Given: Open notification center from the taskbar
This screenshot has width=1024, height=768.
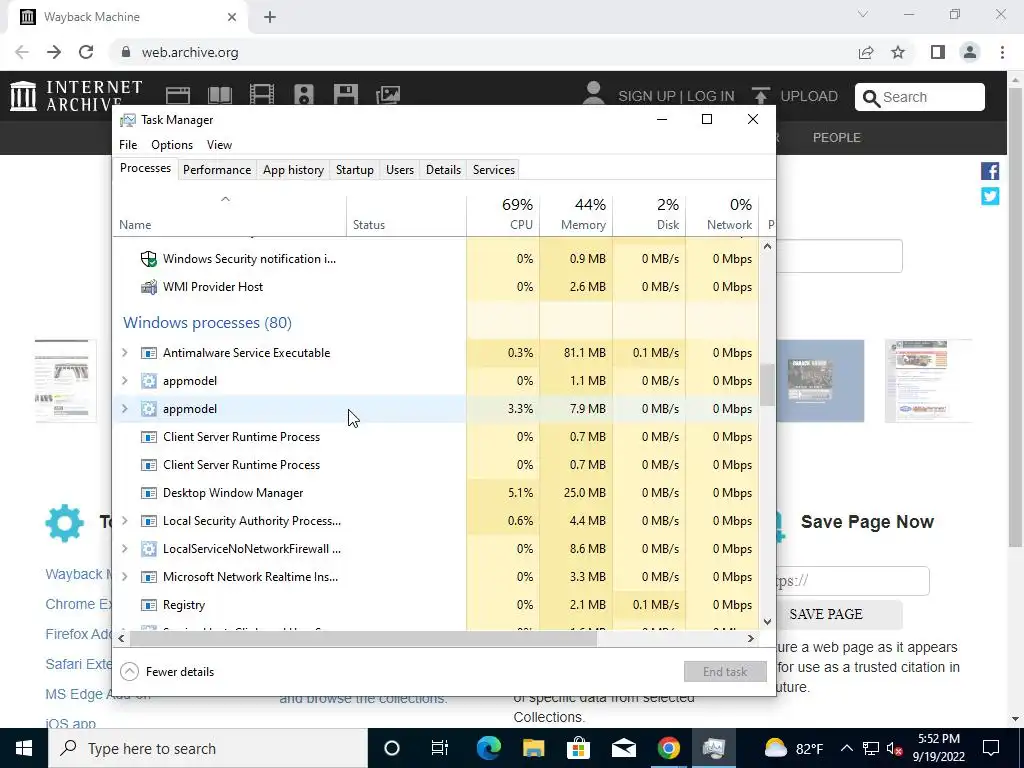Looking at the screenshot, I should pyautogui.click(x=991, y=748).
